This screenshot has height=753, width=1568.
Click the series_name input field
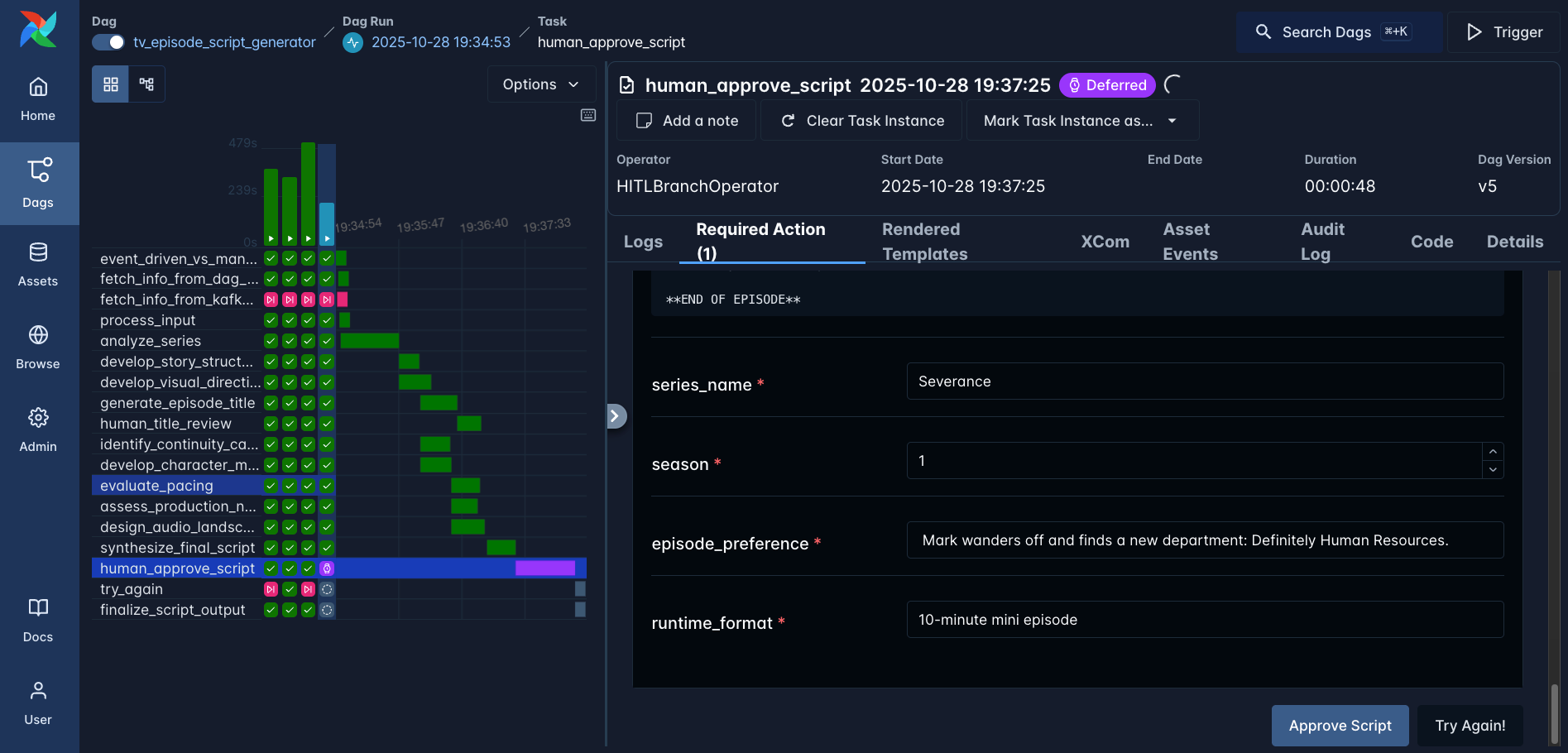pos(1204,381)
